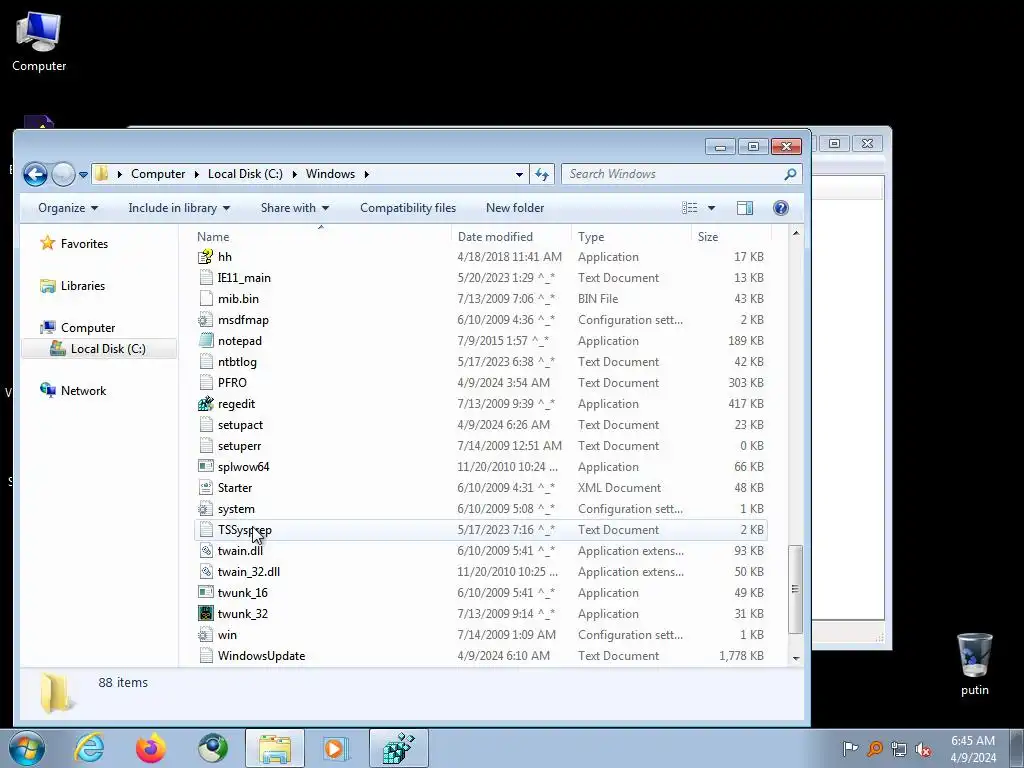The image size is (1024, 768).
Task: Open the address bar history dropdown
Action: (x=519, y=174)
